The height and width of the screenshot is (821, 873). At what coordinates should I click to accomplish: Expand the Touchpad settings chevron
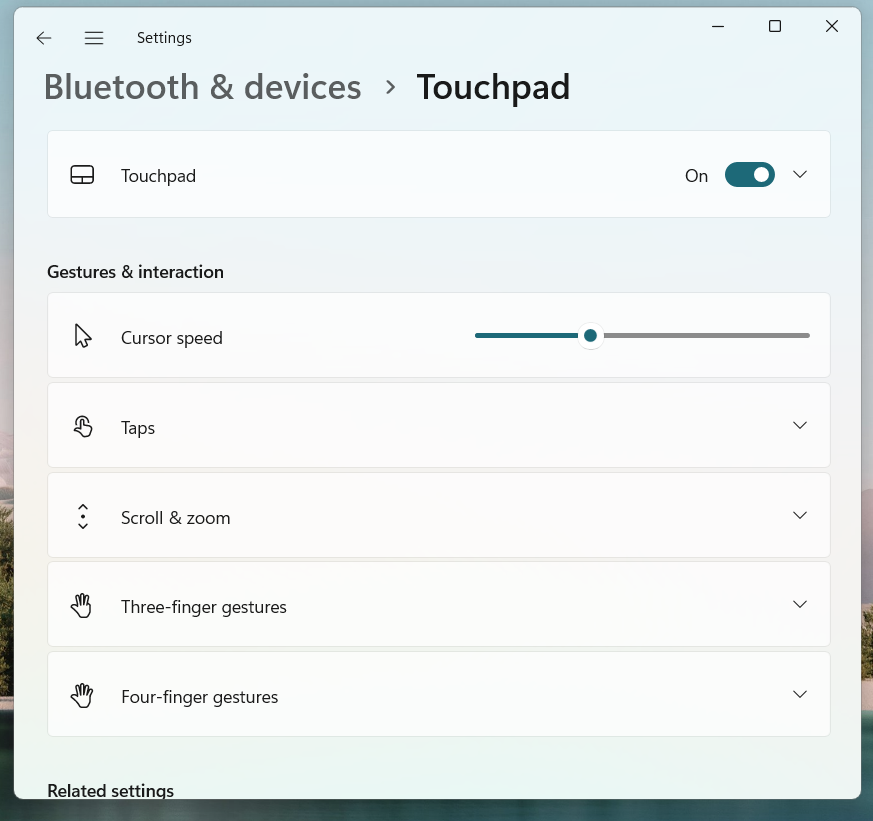[799, 174]
